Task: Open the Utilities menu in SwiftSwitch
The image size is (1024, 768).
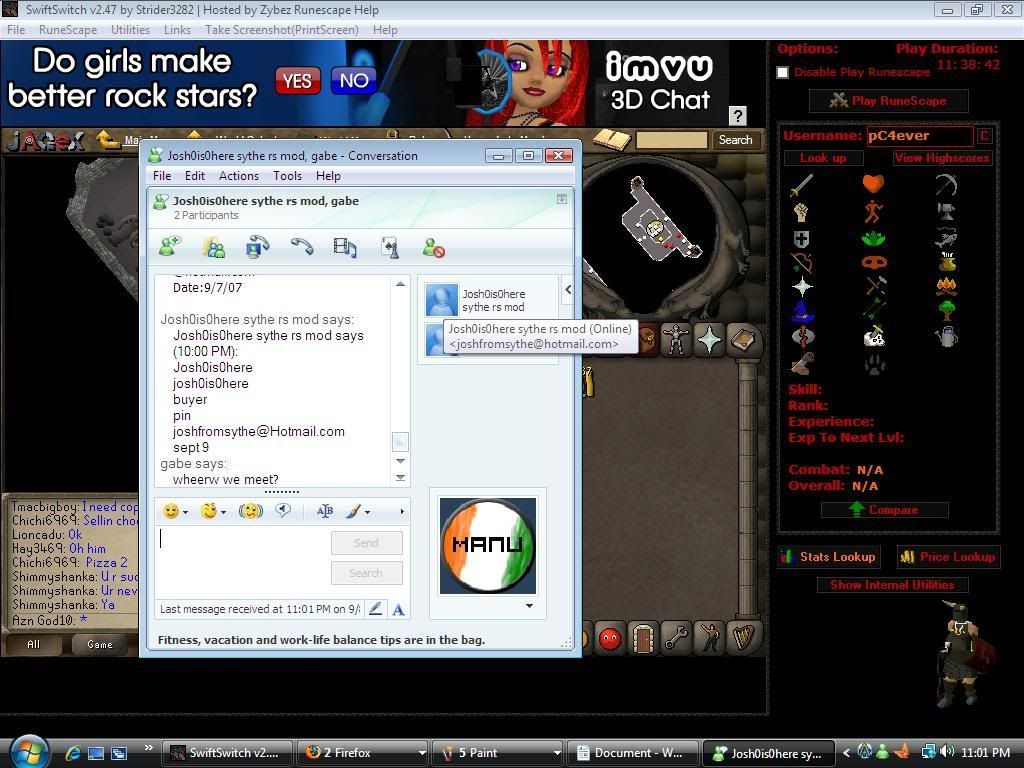Action: coord(131,30)
